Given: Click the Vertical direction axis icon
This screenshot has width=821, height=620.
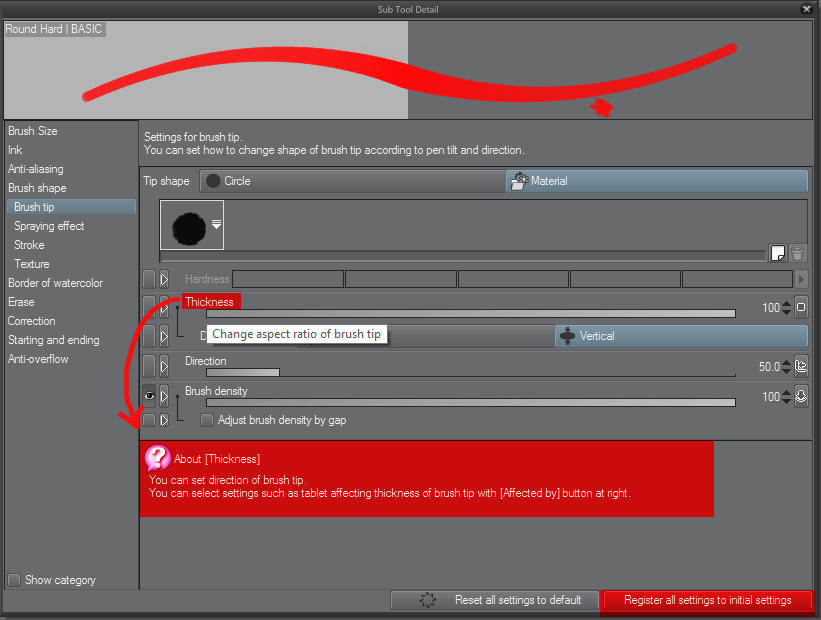Looking at the screenshot, I should 567,336.
